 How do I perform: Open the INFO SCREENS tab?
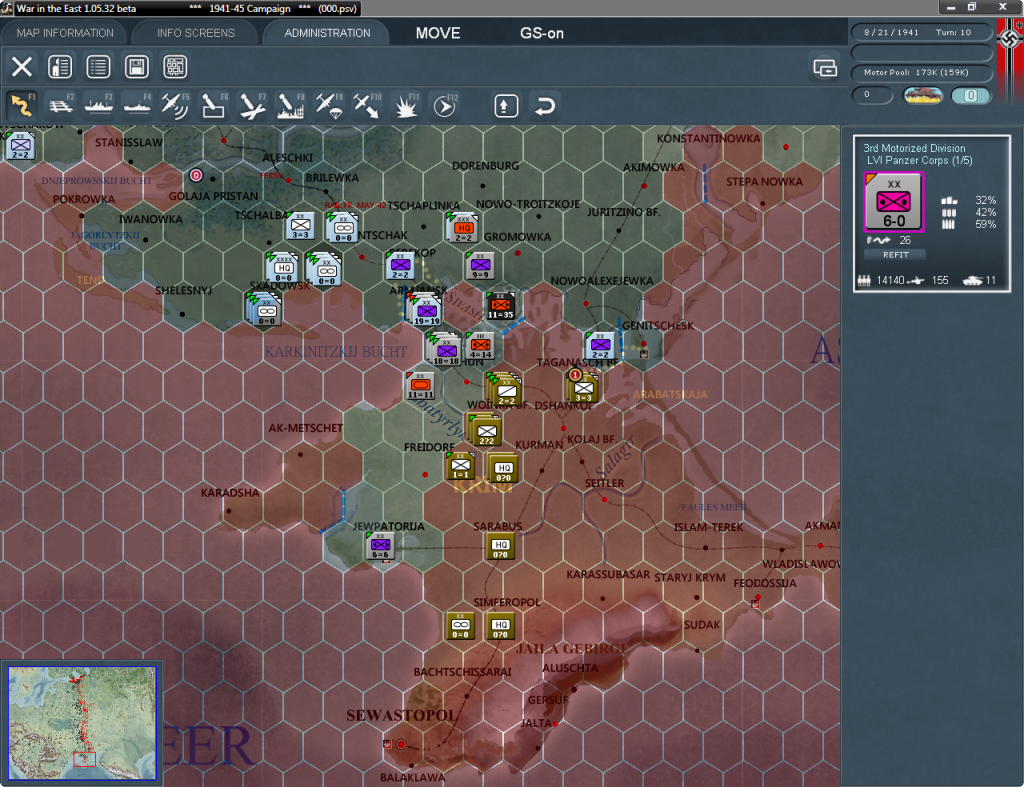(x=195, y=33)
